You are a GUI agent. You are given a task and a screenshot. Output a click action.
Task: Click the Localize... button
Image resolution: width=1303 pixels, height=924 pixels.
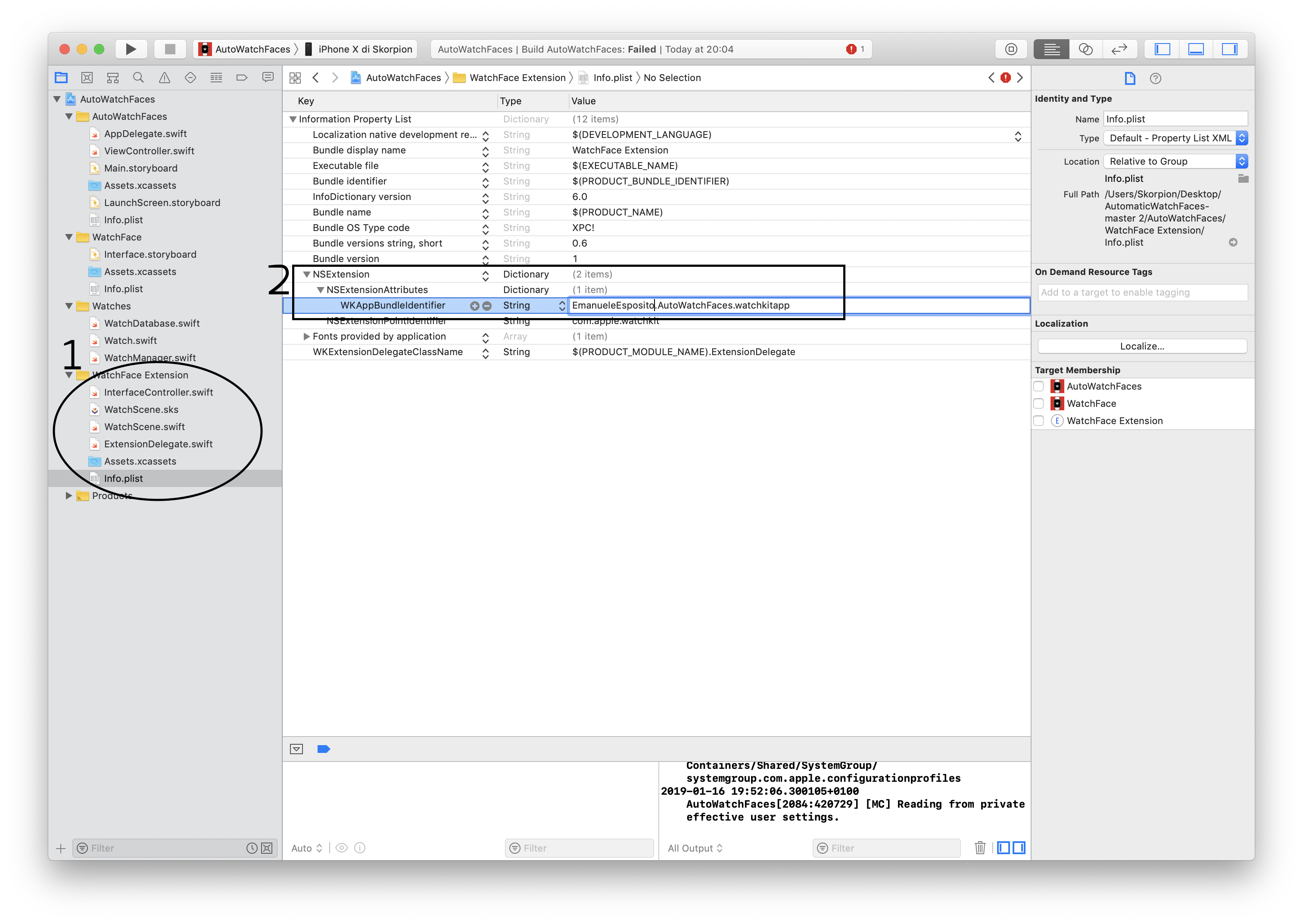[x=1142, y=346]
